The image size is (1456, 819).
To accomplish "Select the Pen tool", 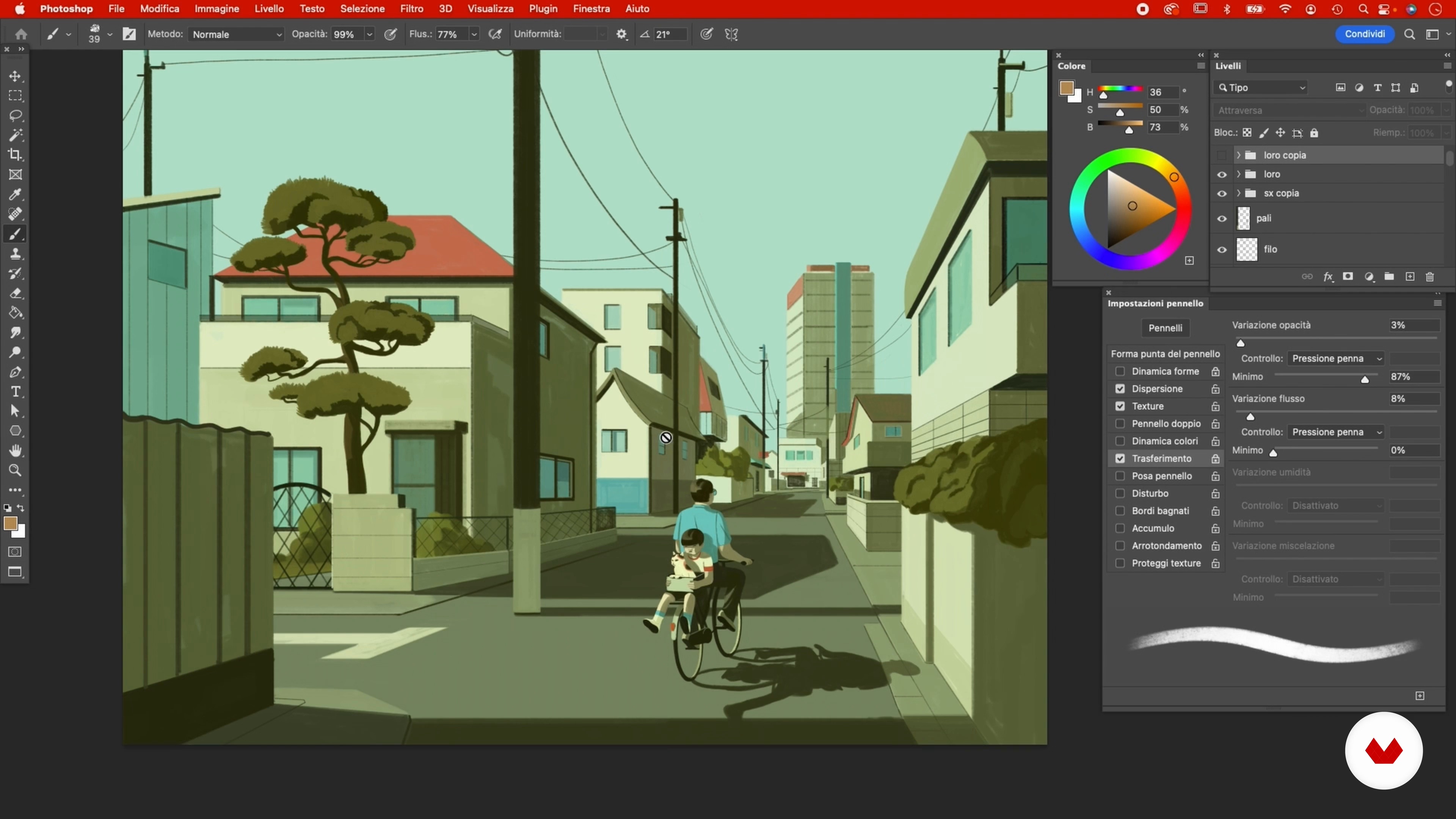I will pos(15,372).
